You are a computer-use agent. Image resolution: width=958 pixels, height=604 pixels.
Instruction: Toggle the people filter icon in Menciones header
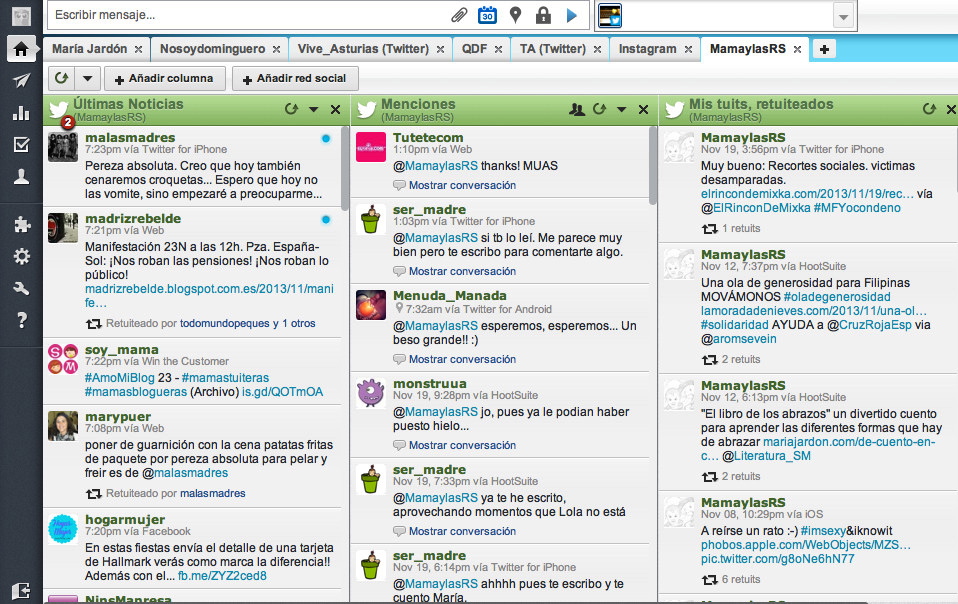[x=576, y=109]
